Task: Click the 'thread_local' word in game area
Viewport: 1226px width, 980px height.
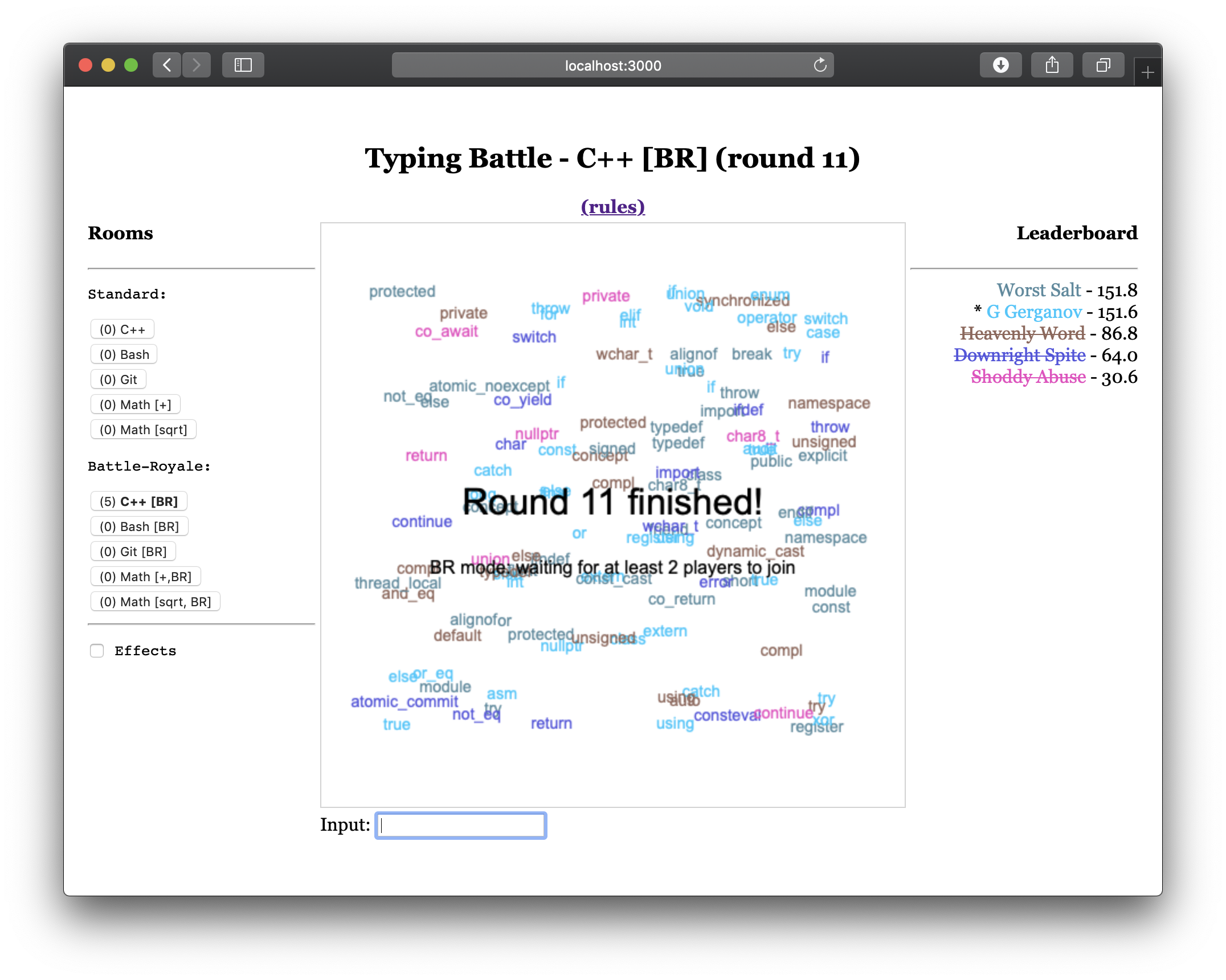Action: [x=398, y=583]
